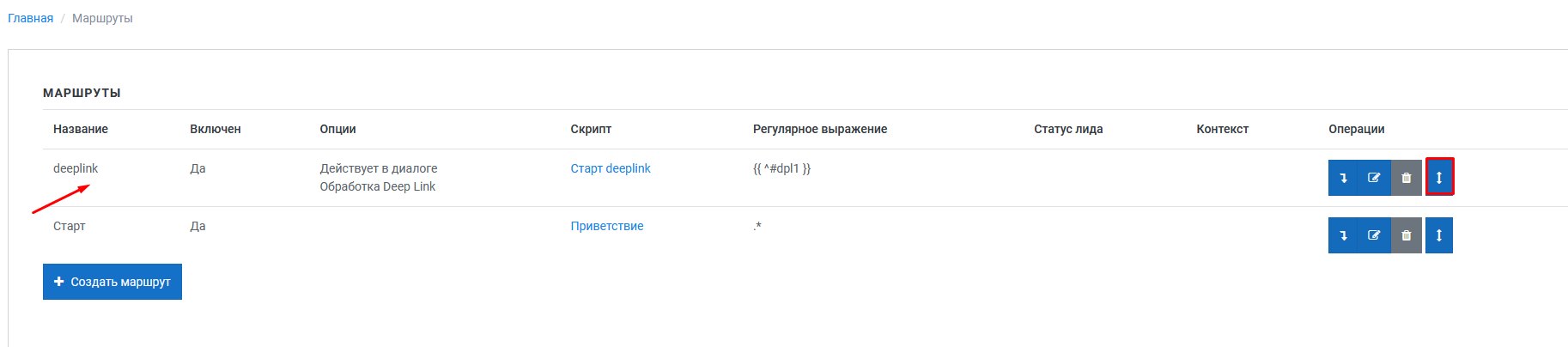Click the Регулярное выражение column header

[820, 129]
